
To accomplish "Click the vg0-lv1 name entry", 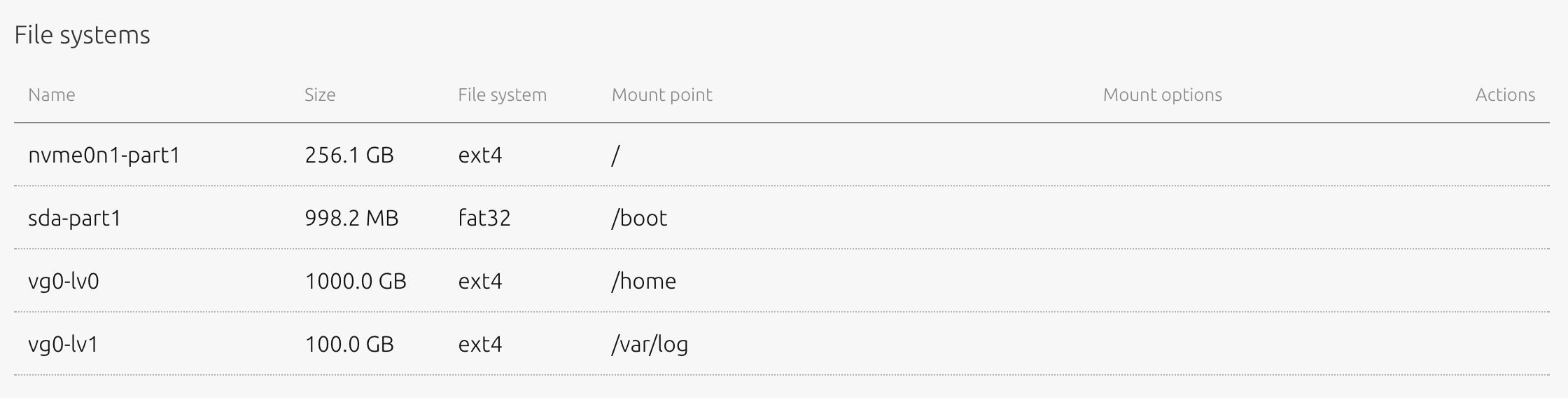I will tap(63, 344).
